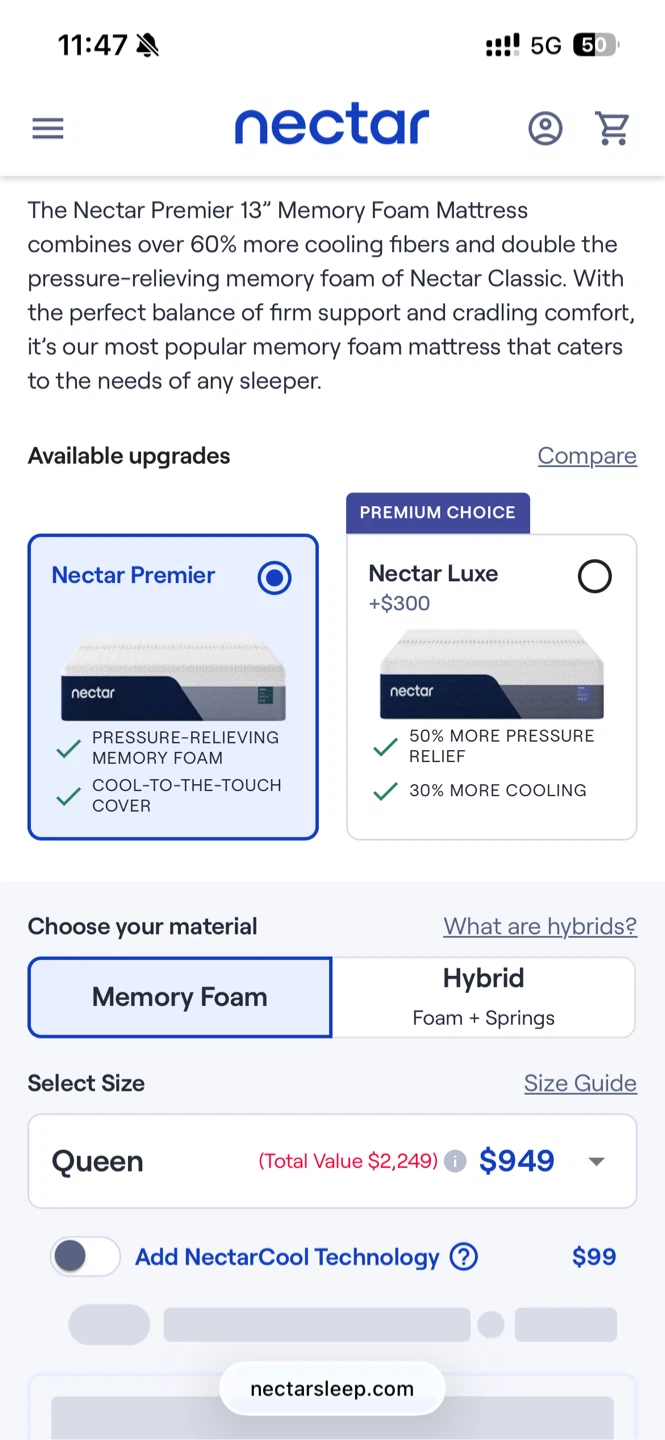Tap the nectarsleep.com address pill
This screenshot has width=665, height=1440.
coord(332,1389)
